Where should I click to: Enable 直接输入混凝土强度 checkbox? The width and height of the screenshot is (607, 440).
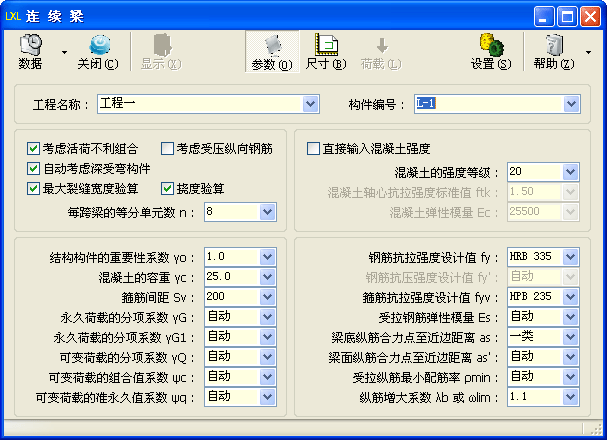(313, 148)
